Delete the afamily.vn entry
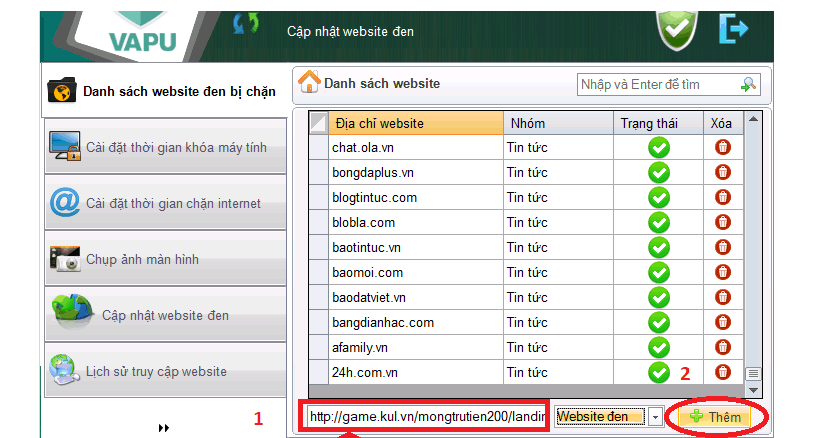Viewport: 822px width, 438px height. [x=723, y=347]
